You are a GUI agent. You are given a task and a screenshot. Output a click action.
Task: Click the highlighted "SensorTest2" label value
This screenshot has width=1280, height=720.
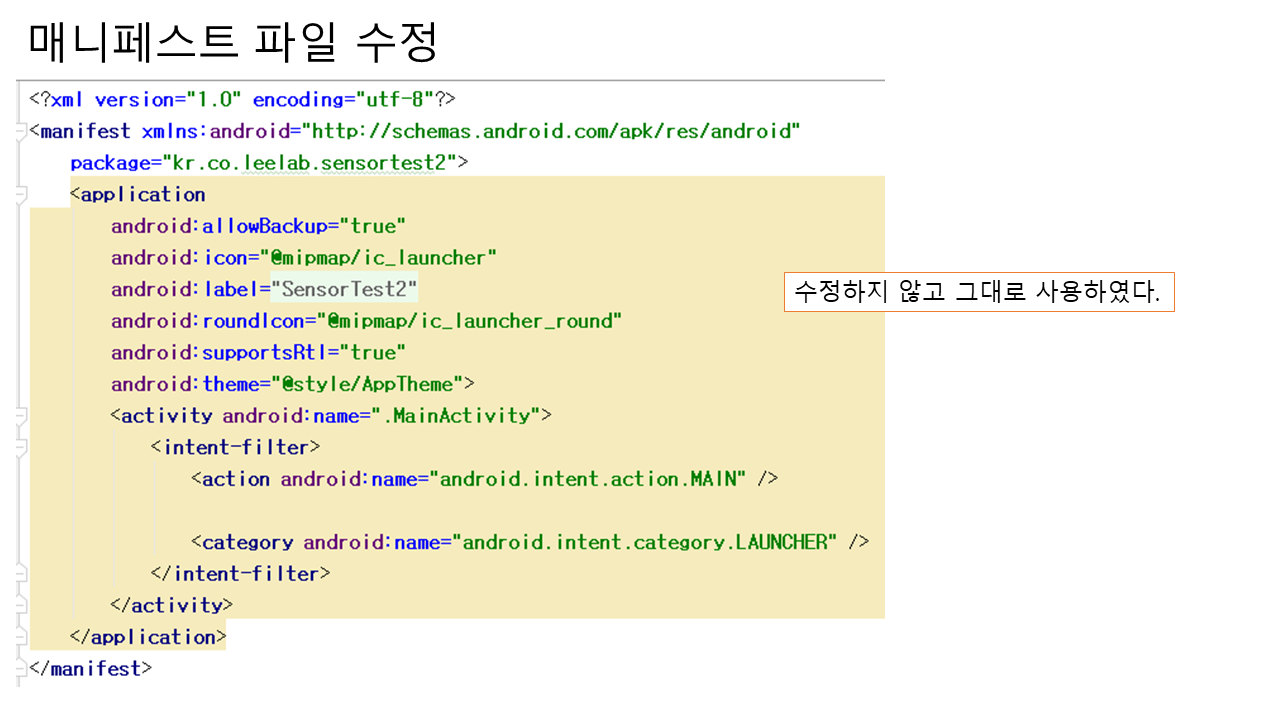point(344,289)
